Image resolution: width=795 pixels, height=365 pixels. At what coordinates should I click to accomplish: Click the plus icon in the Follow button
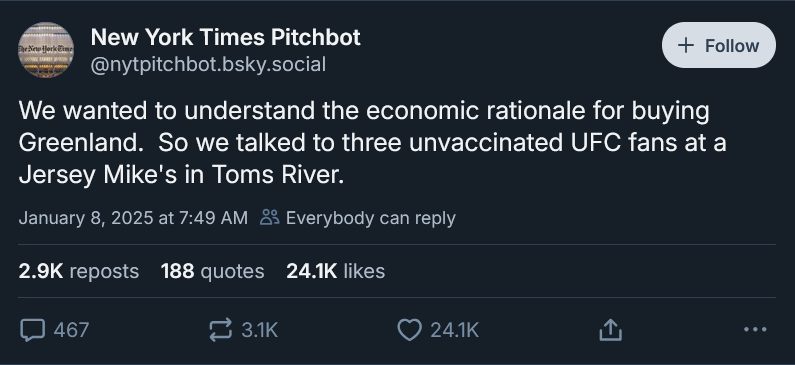pos(685,46)
